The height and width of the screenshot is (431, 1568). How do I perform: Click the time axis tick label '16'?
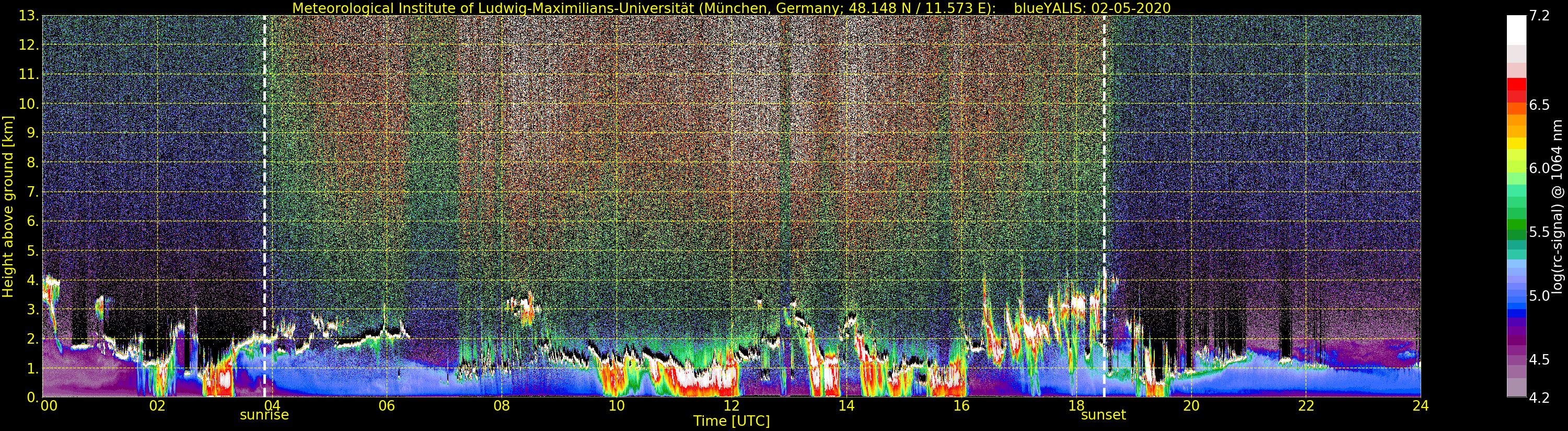tap(961, 406)
